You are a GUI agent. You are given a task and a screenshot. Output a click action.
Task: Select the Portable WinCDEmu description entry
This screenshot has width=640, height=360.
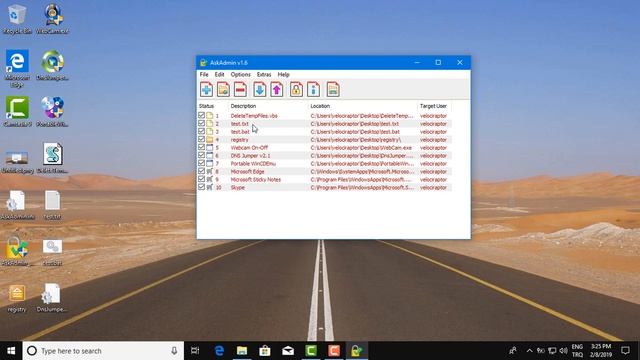coord(253,164)
